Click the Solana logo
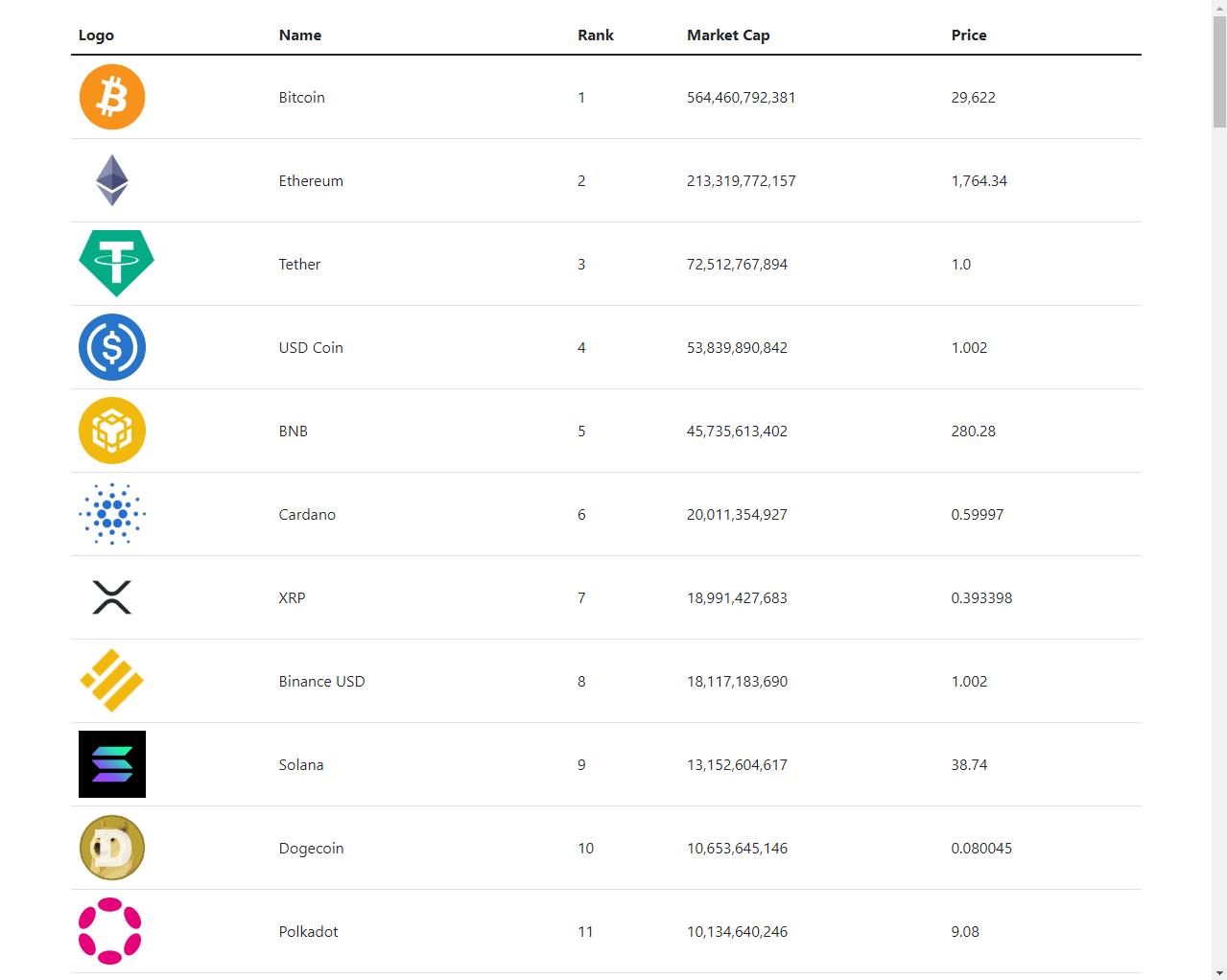Viewport: 1227px width, 980px height. 112,764
